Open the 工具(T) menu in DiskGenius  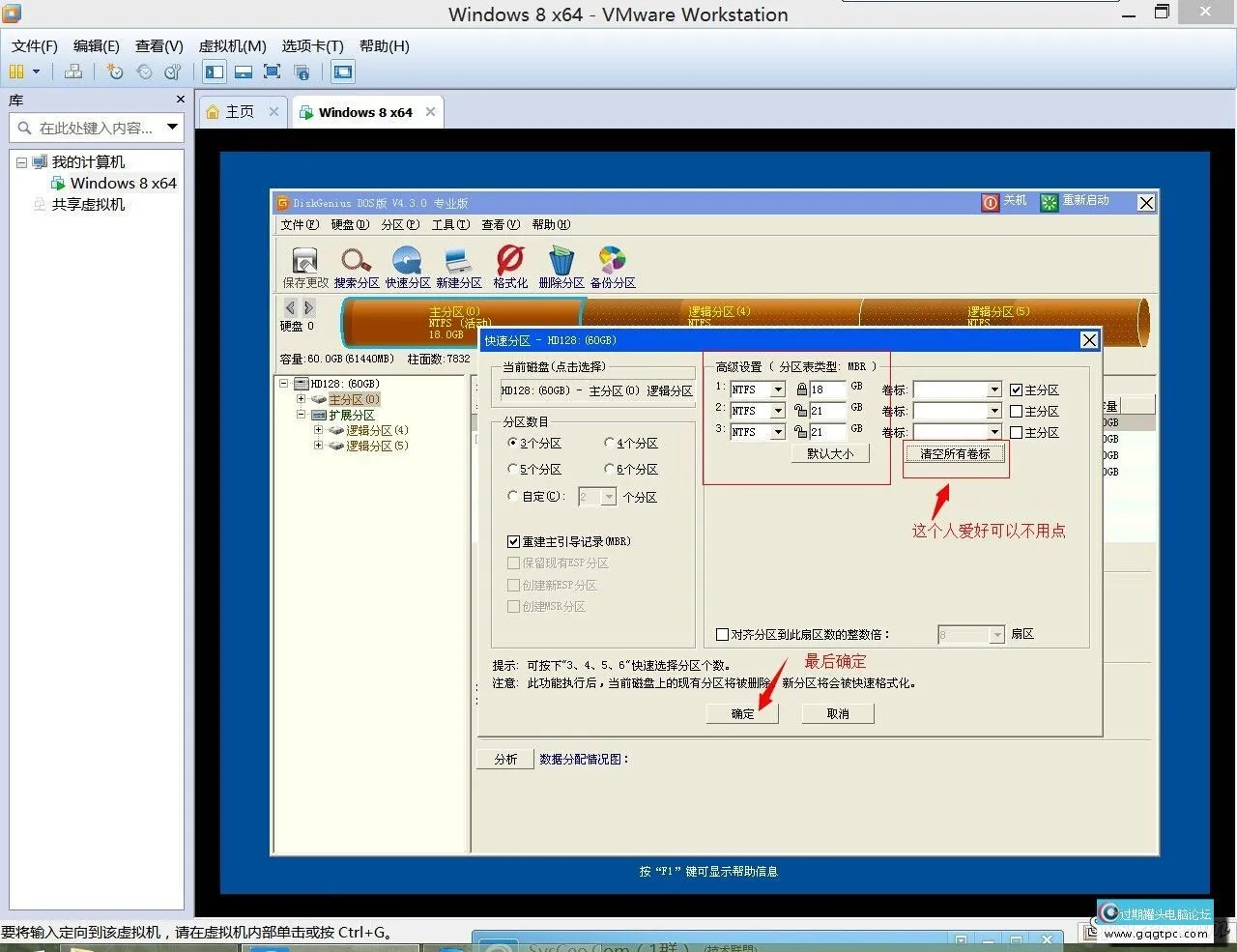point(449,225)
